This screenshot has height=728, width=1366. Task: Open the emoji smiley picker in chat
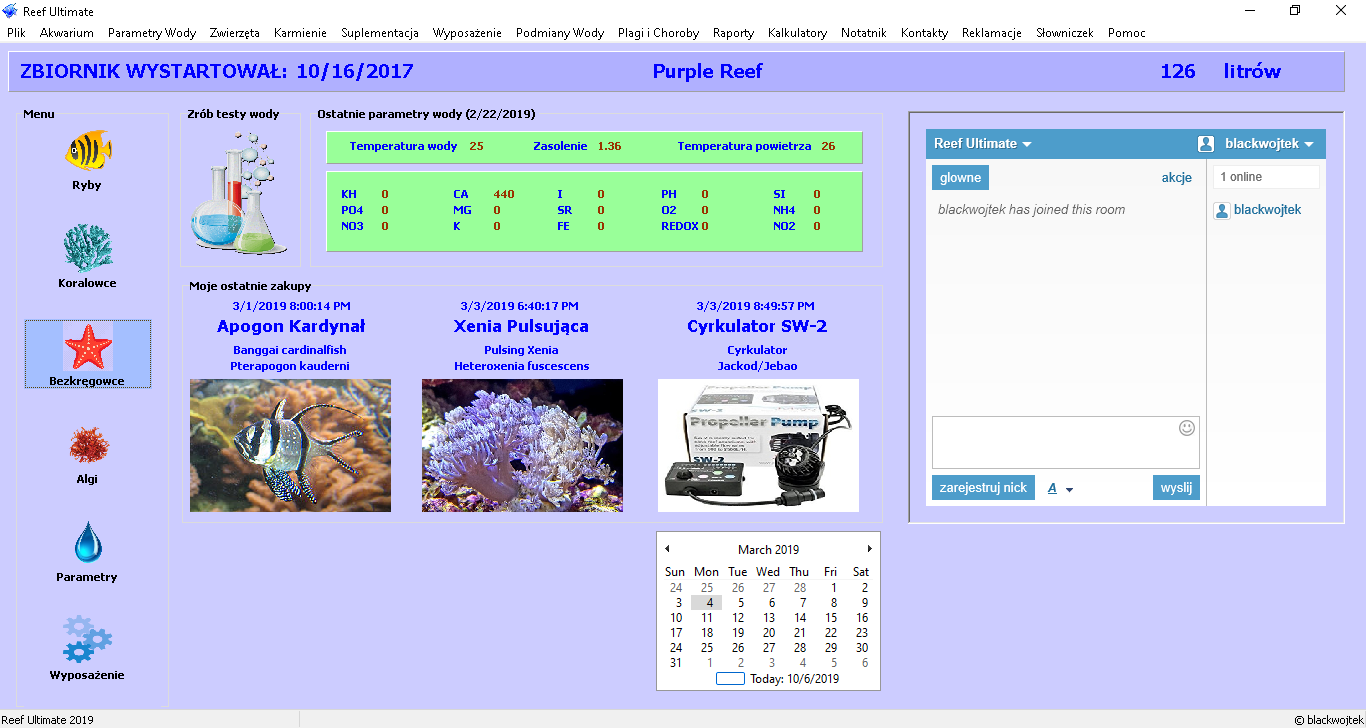pyautogui.click(x=1187, y=428)
